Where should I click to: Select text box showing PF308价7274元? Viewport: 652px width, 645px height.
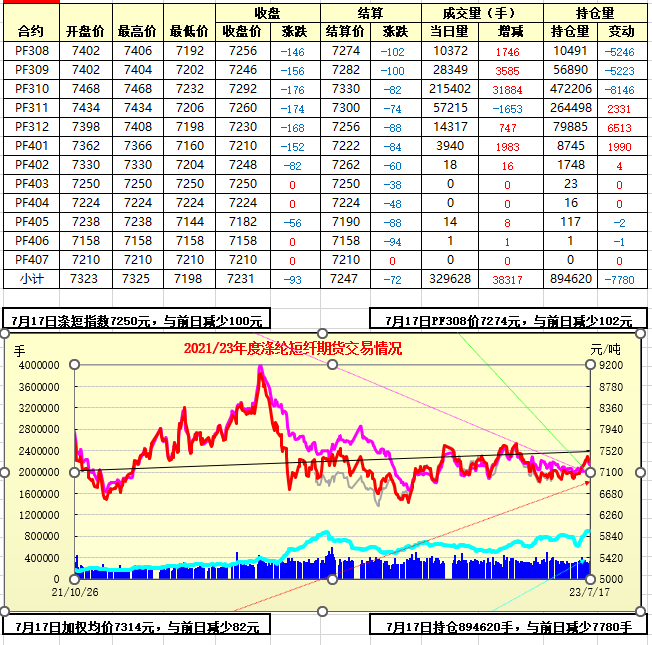tap(508, 321)
